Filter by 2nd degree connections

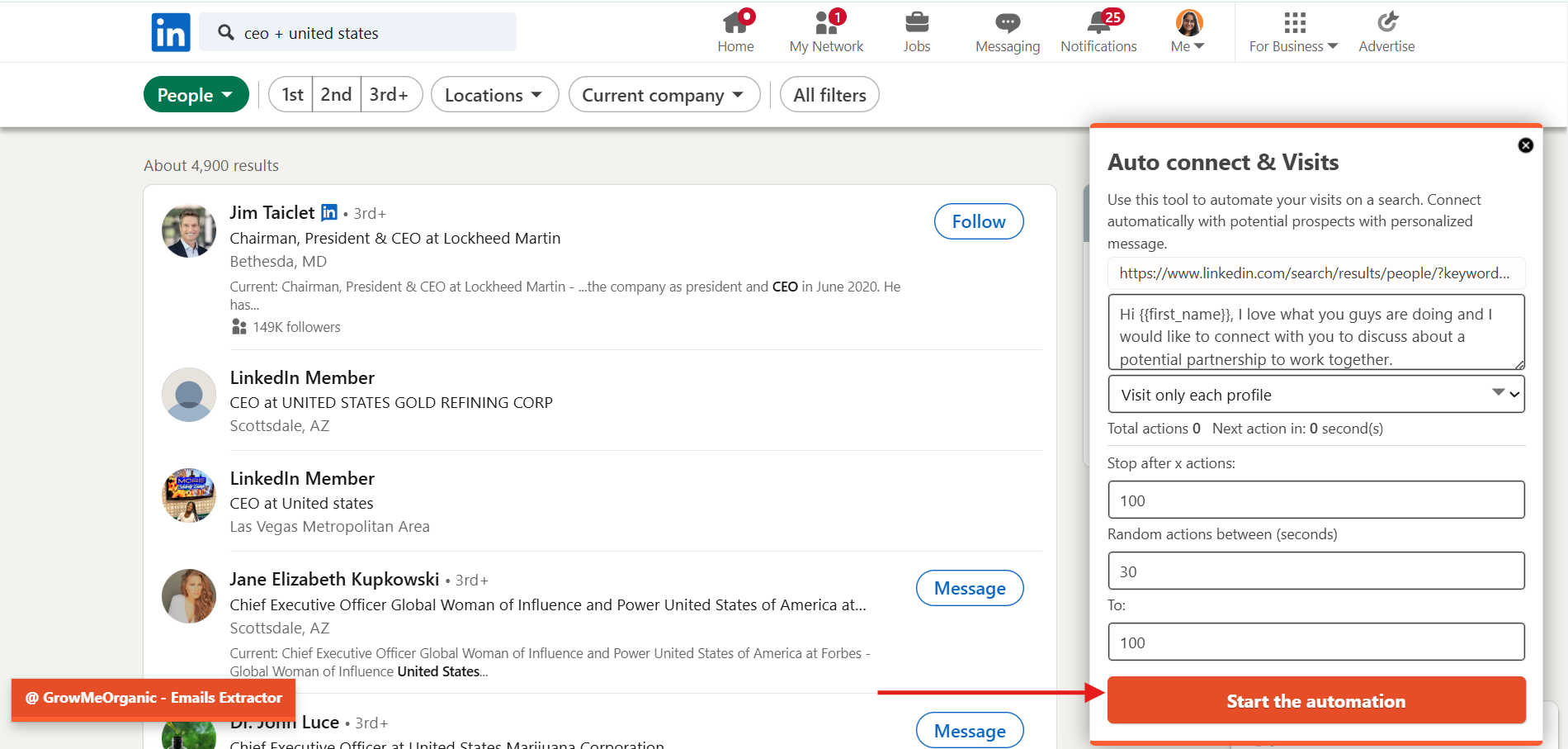[x=336, y=95]
